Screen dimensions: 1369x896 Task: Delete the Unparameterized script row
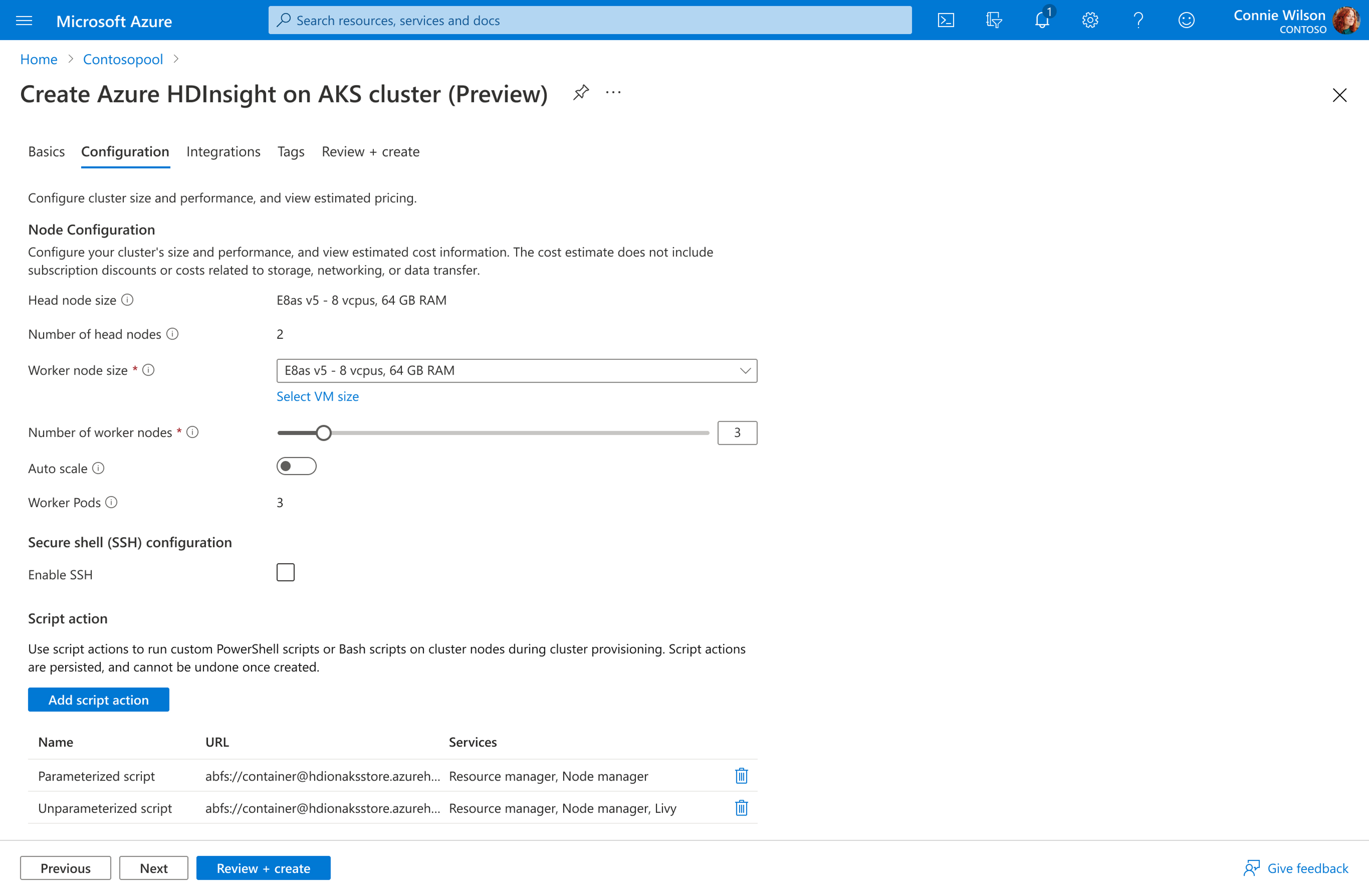pyautogui.click(x=741, y=808)
